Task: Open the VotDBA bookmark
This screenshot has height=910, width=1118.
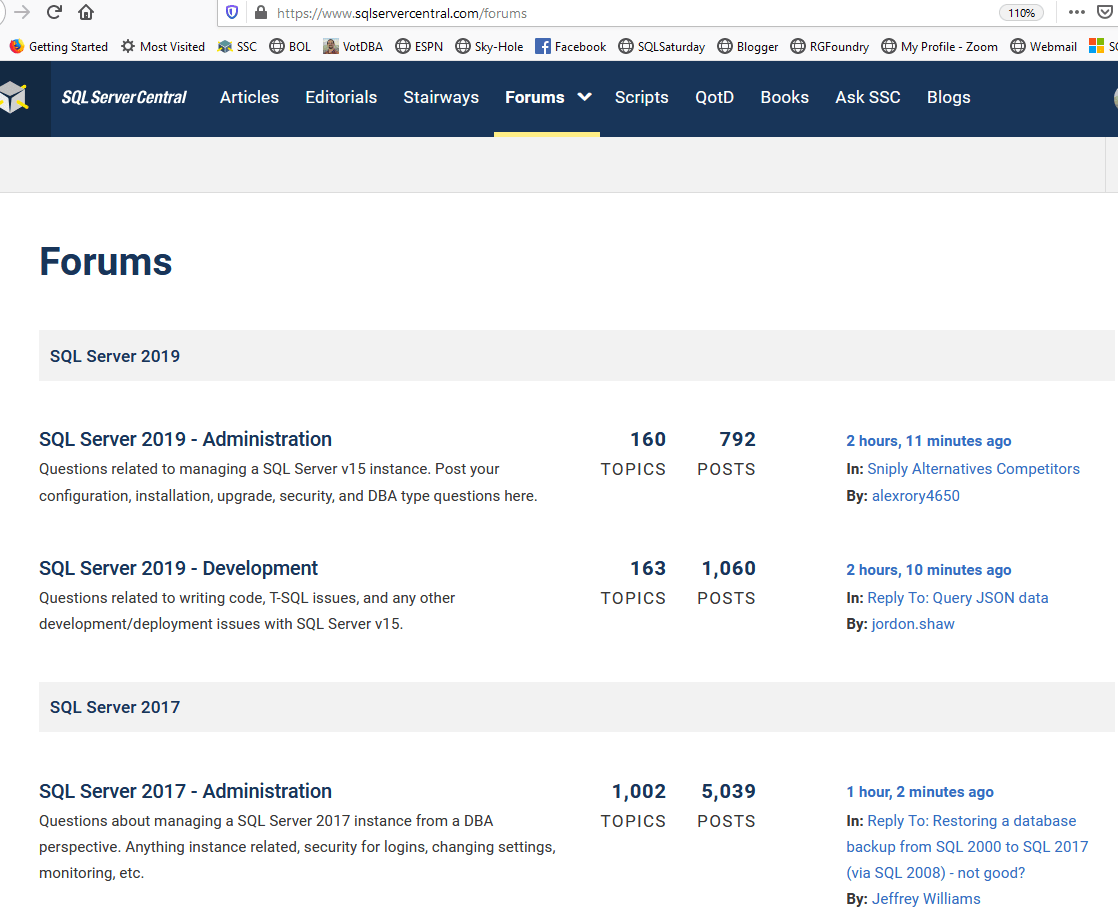Action: point(353,46)
